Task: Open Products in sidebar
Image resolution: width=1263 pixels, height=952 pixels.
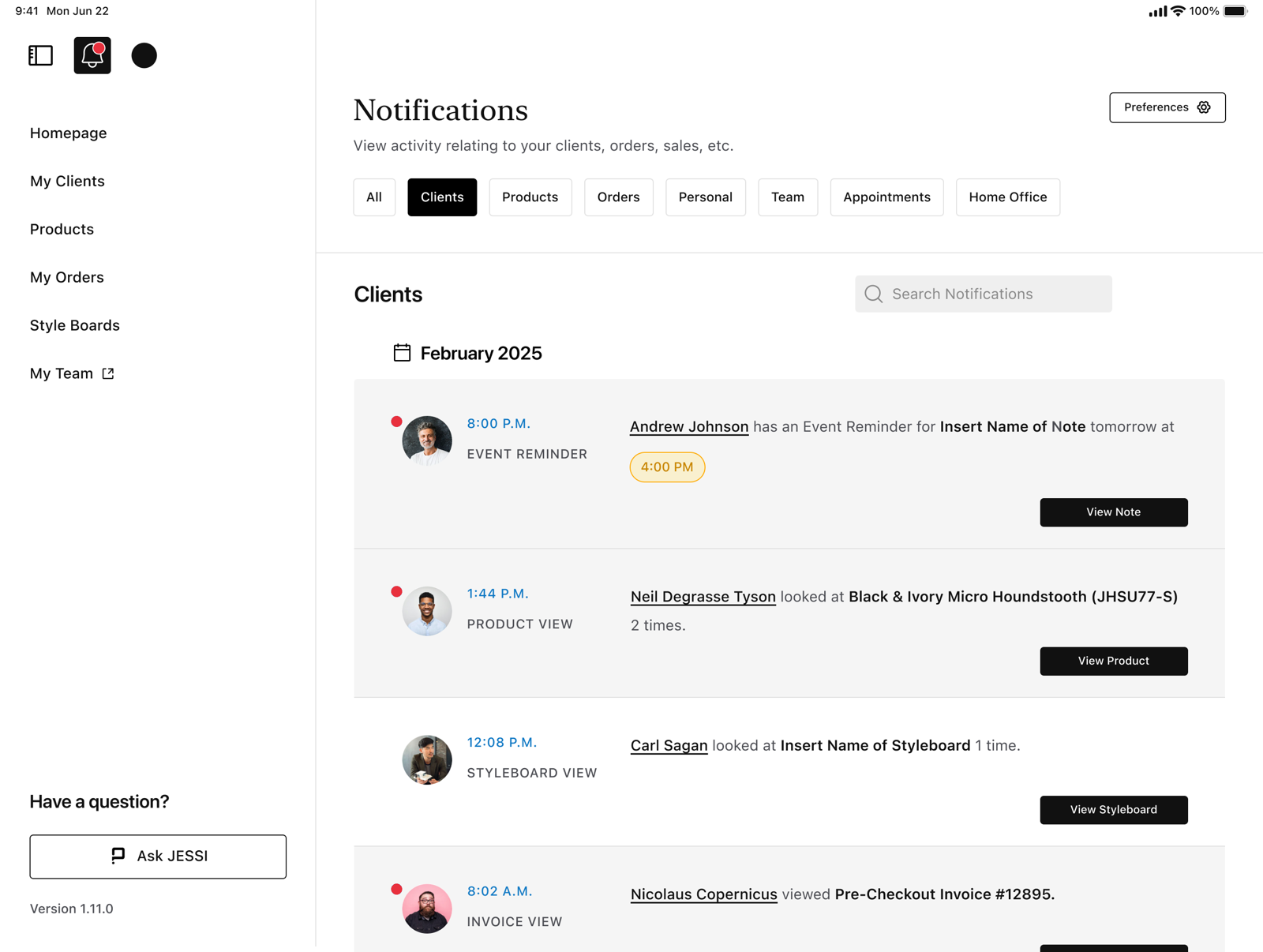Action: (x=62, y=229)
